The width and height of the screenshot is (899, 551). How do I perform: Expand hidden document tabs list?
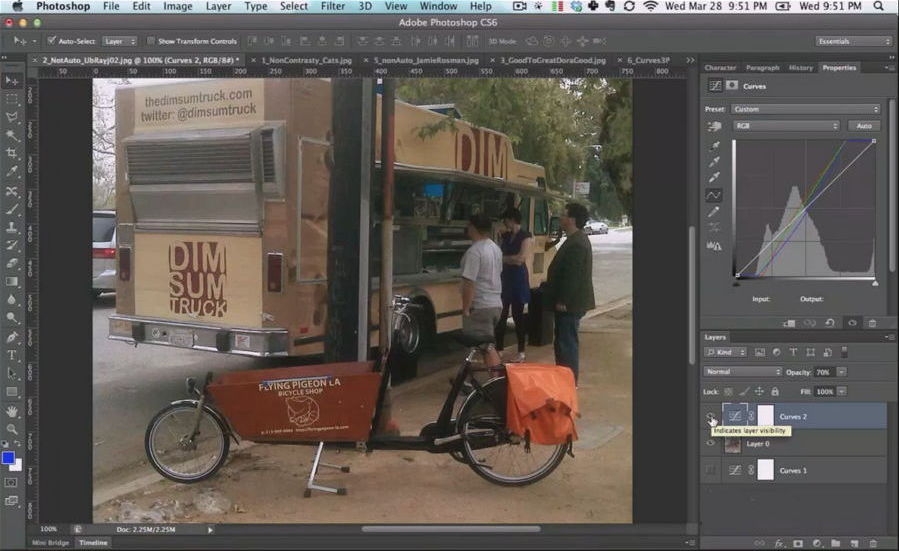[690, 60]
